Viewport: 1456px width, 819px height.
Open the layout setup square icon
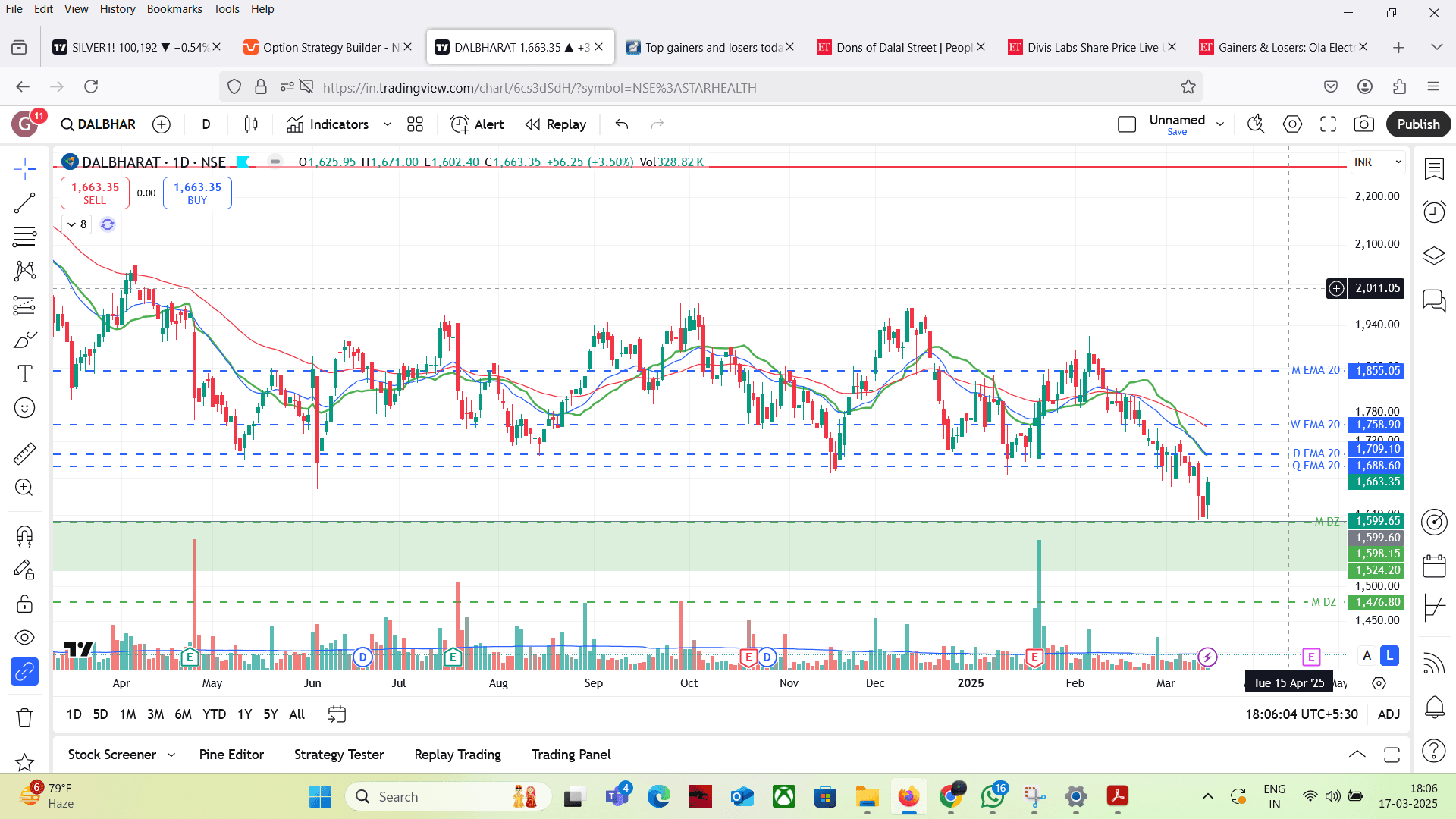coord(1127,124)
